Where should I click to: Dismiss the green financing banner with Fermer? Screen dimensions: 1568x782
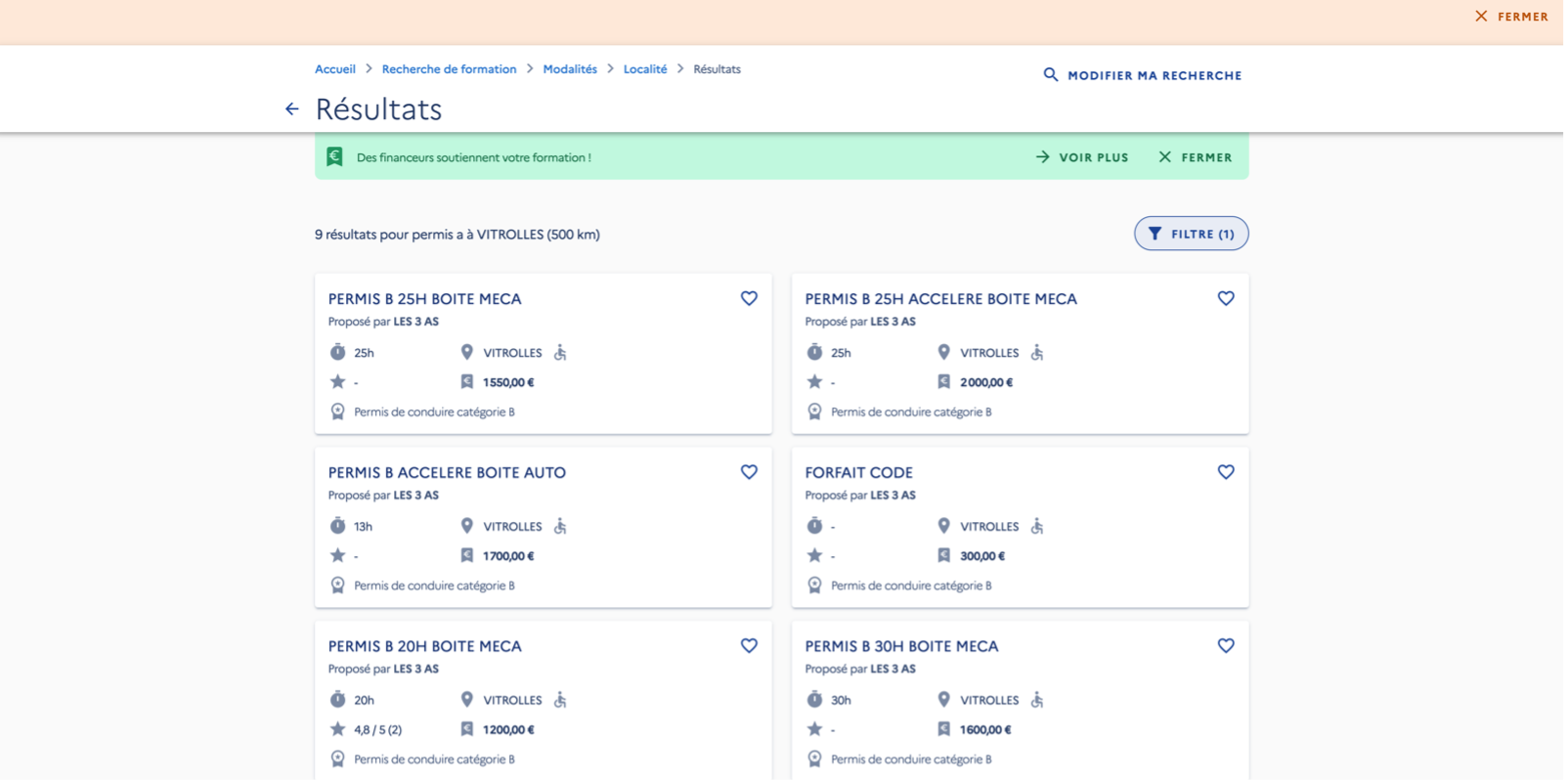pyautogui.click(x=1196, y=157)
